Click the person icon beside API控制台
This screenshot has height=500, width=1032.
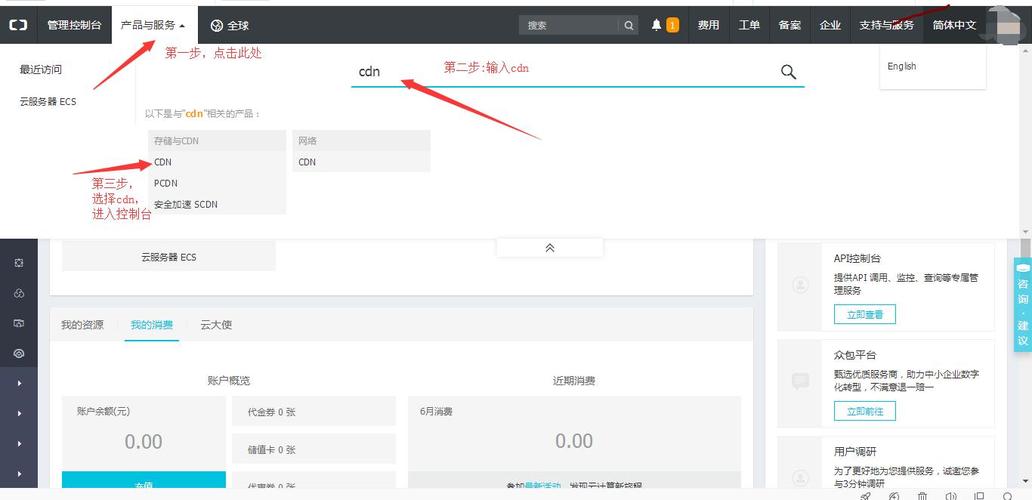pyautogui.click(x=801, y=286)
